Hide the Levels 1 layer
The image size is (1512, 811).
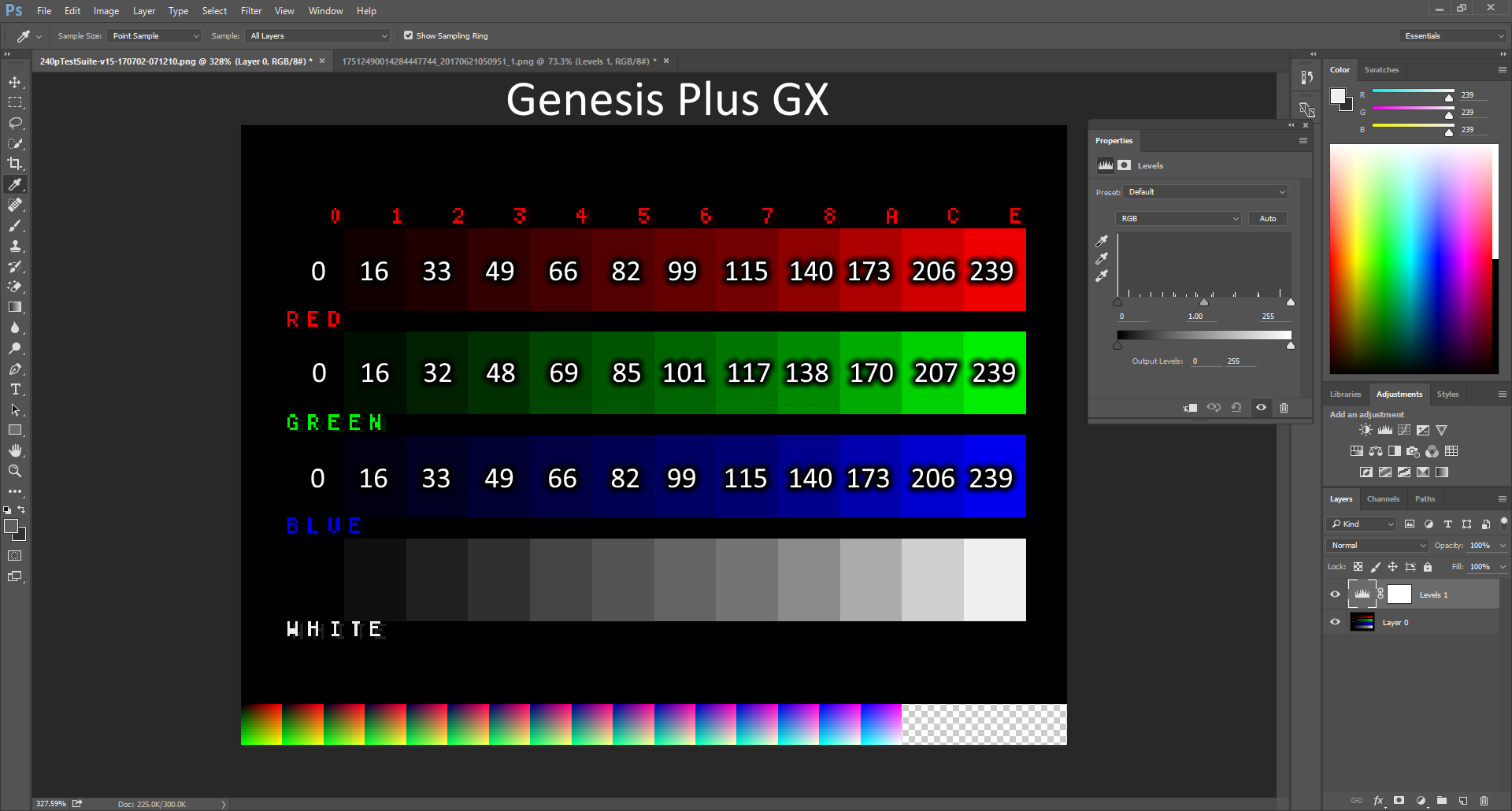(1335, 595)
